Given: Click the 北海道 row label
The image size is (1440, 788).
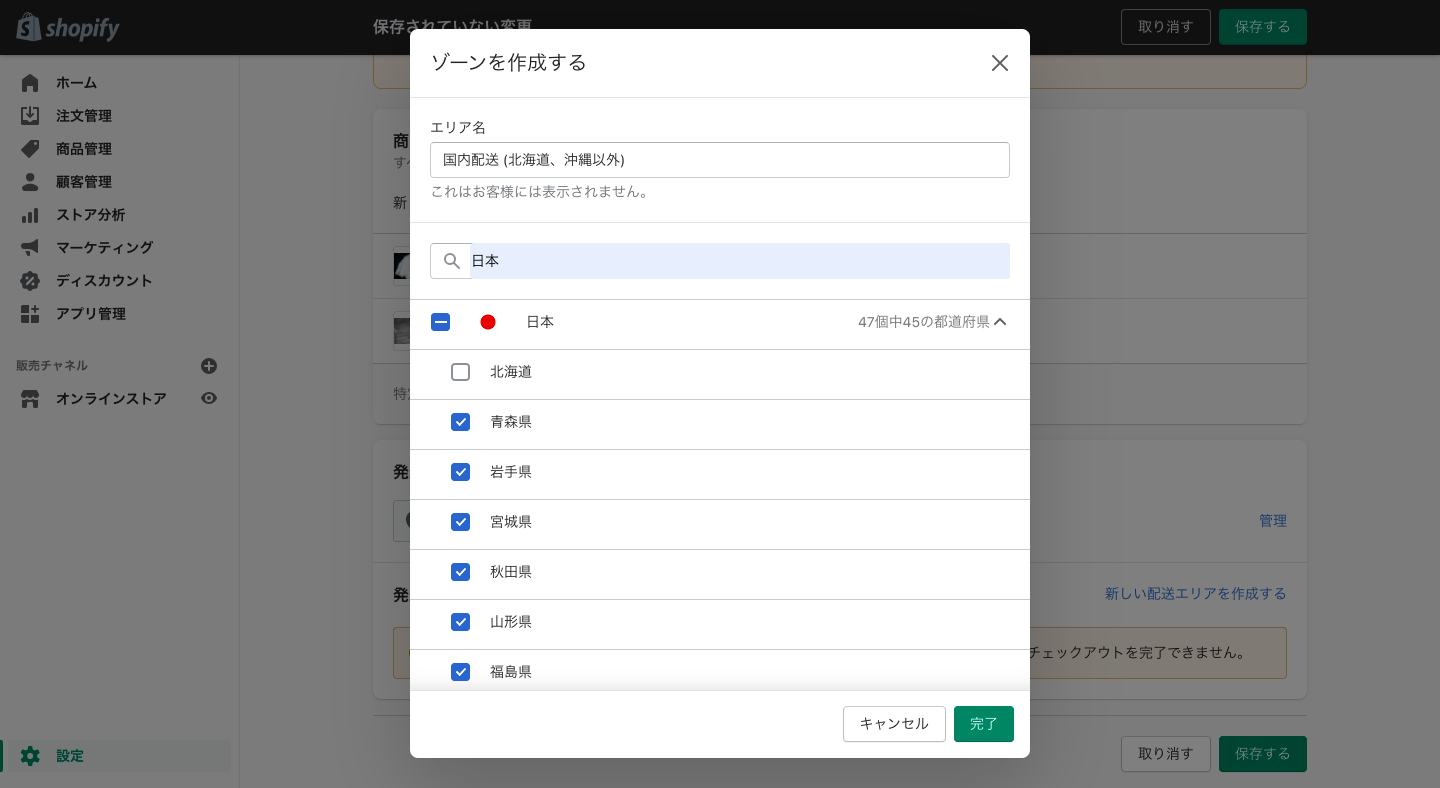Looking at the screenshot, I should 511,372.
